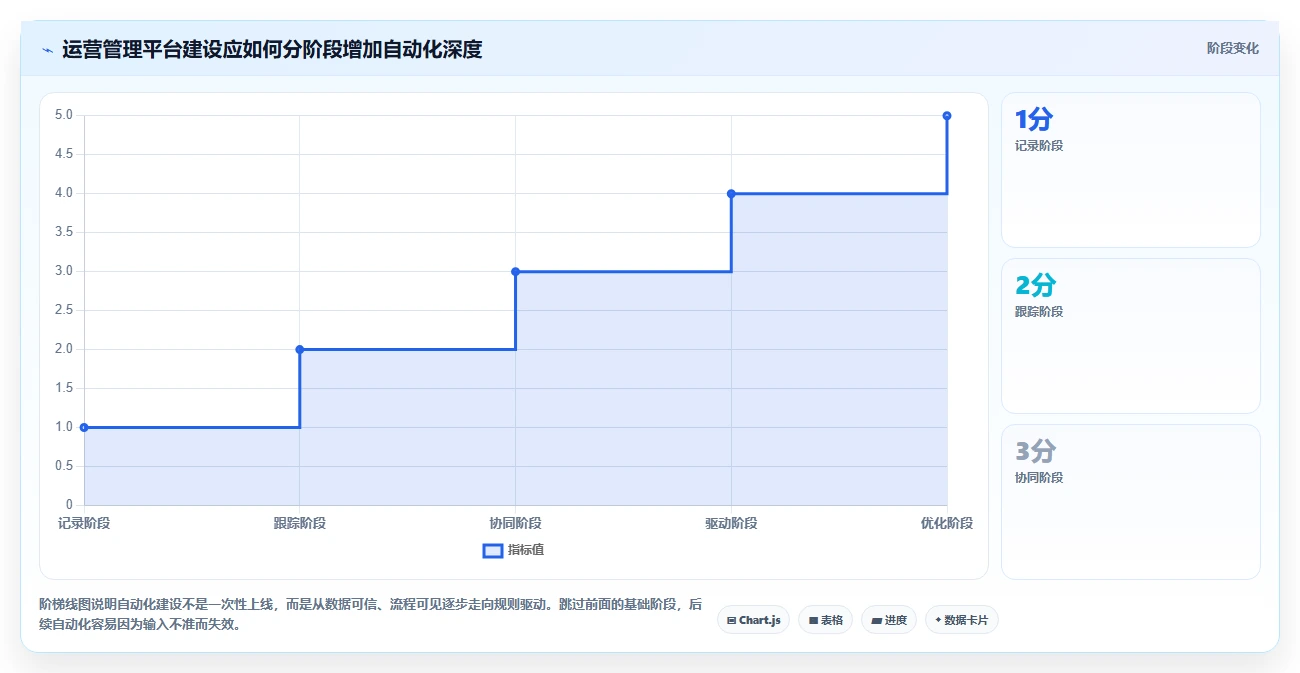Click the data point at 协同阶段 value 3.0
This screenshot has height=673, width=1300.
point(515,271)
